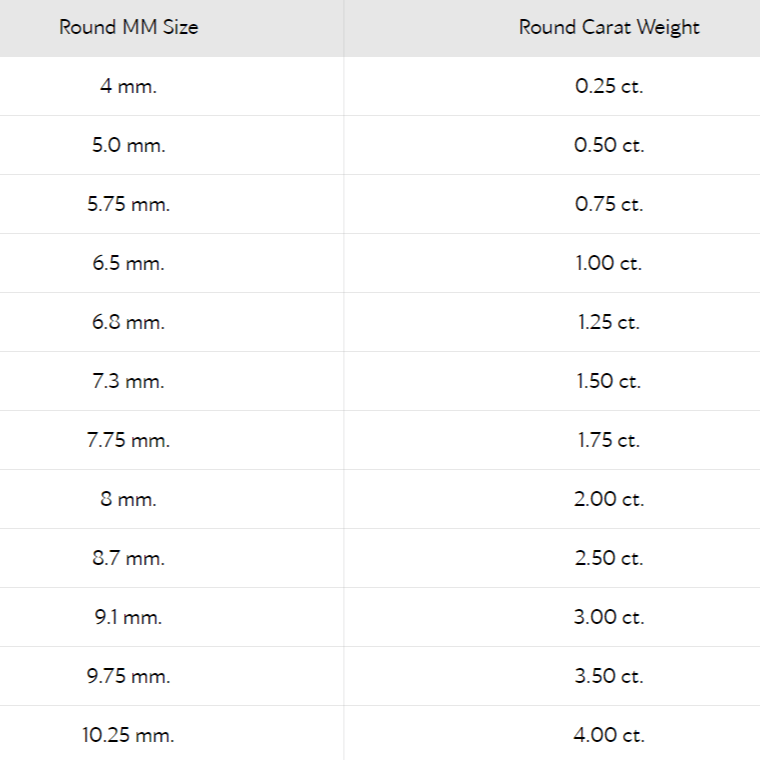Image resolution: width=760 pixels, height=760 pixels.
Task: Click the Round Carat Weight column header
Action: pyautogui.click(x=609, y=27)
